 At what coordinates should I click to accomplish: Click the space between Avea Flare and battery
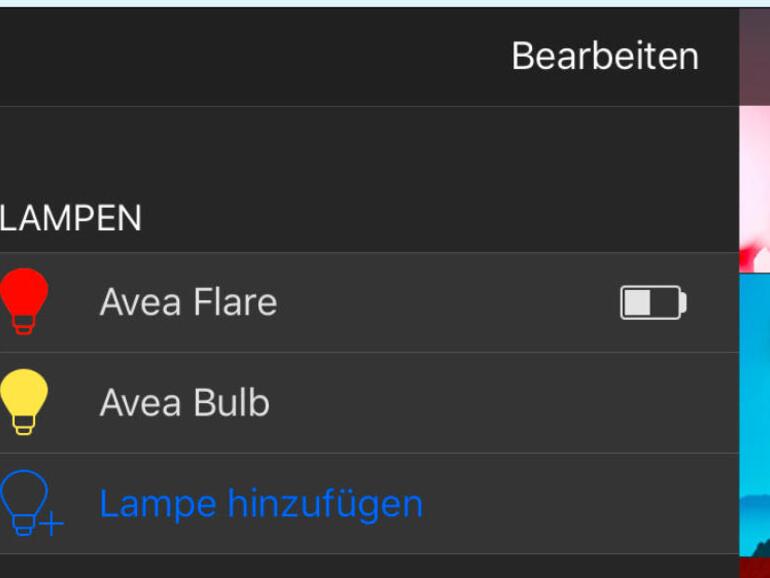[x=450, y=302]
